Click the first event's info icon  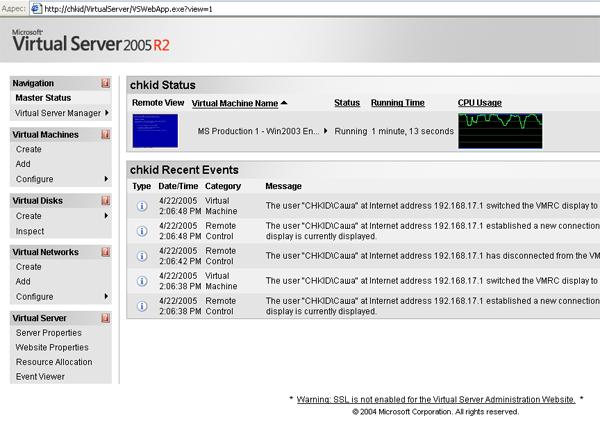click(x=142, y=207)
